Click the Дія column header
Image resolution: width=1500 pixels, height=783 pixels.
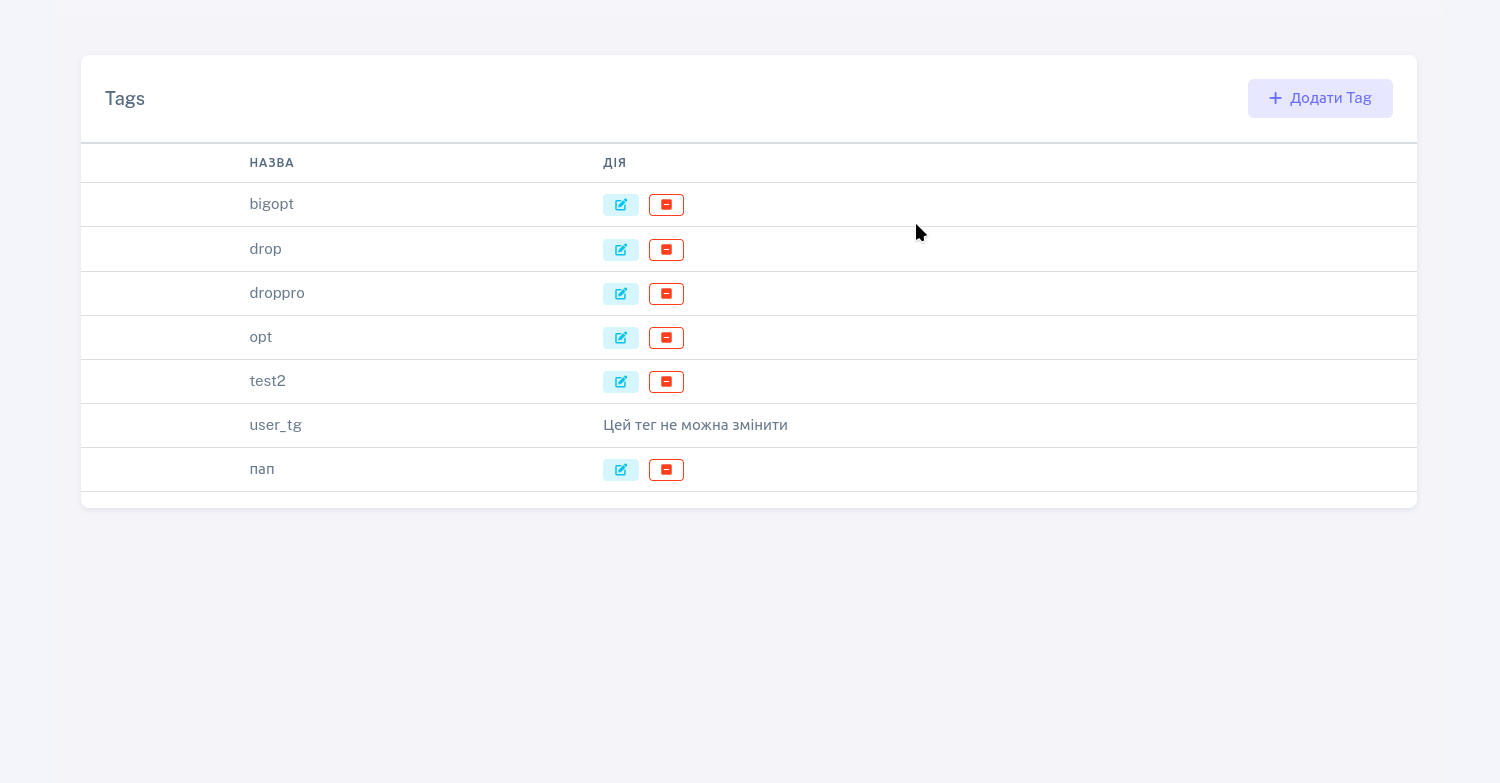click(614, 163)
